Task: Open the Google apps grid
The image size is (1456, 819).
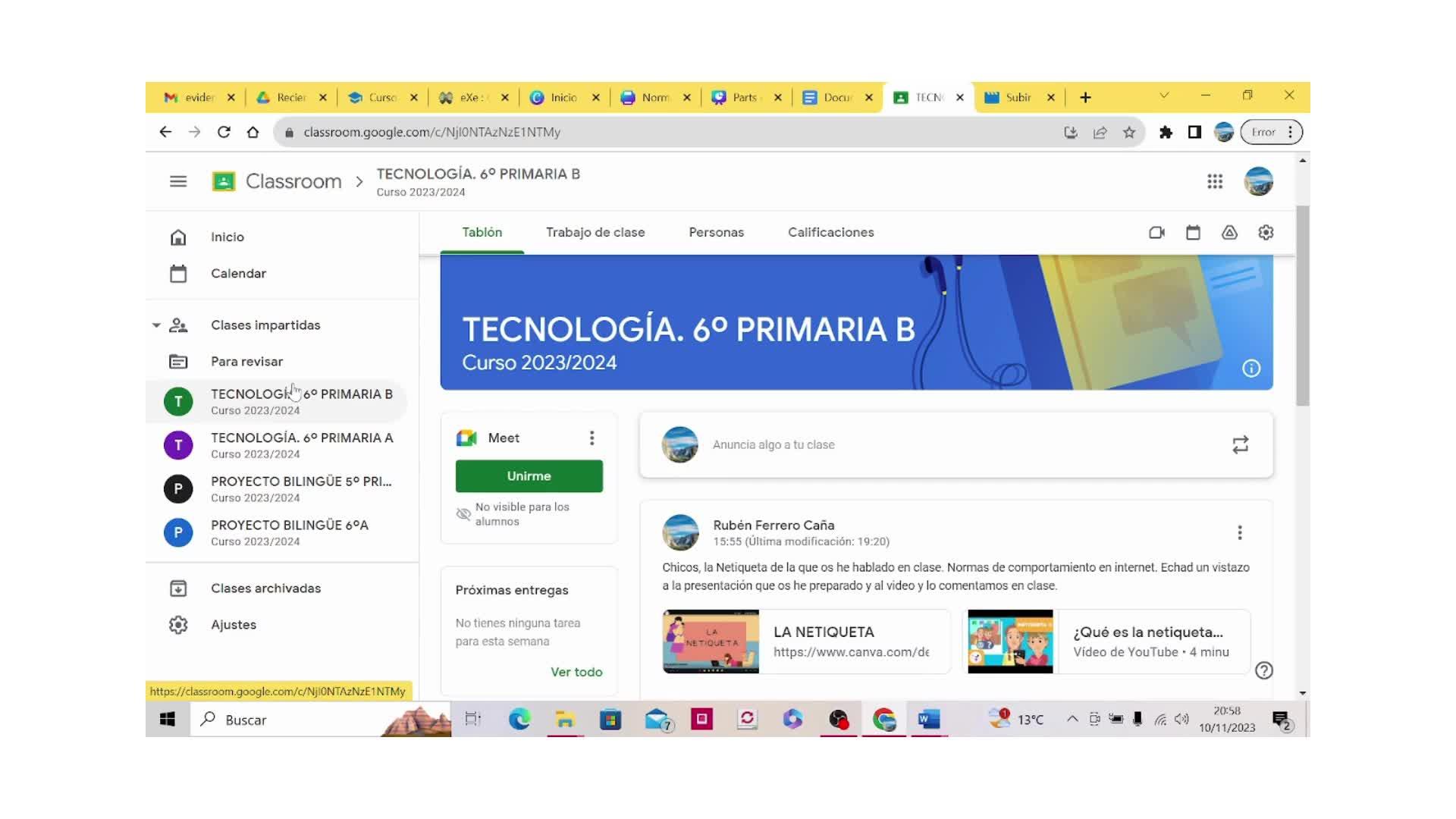Action: pyautogui.click(x=1215, y=181)
